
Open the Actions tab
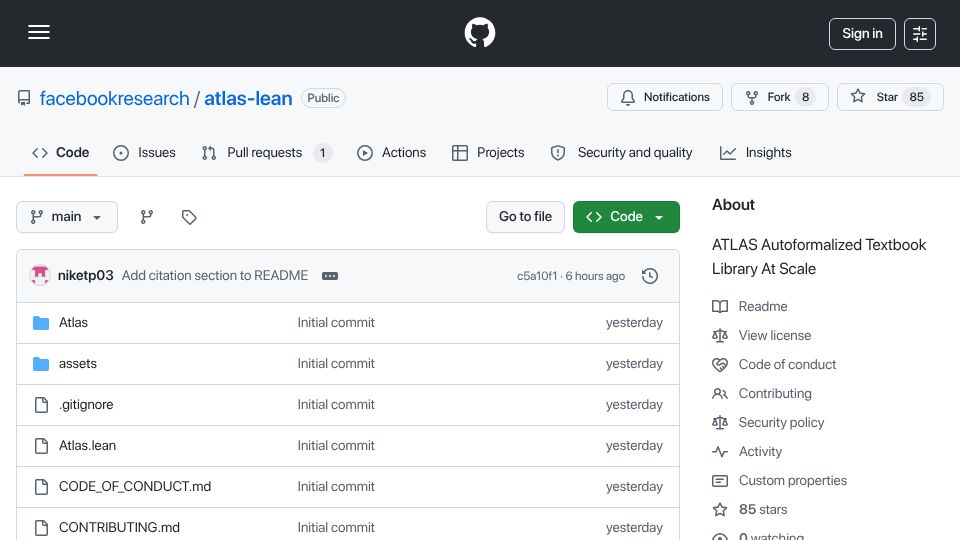tap(392, 152)
